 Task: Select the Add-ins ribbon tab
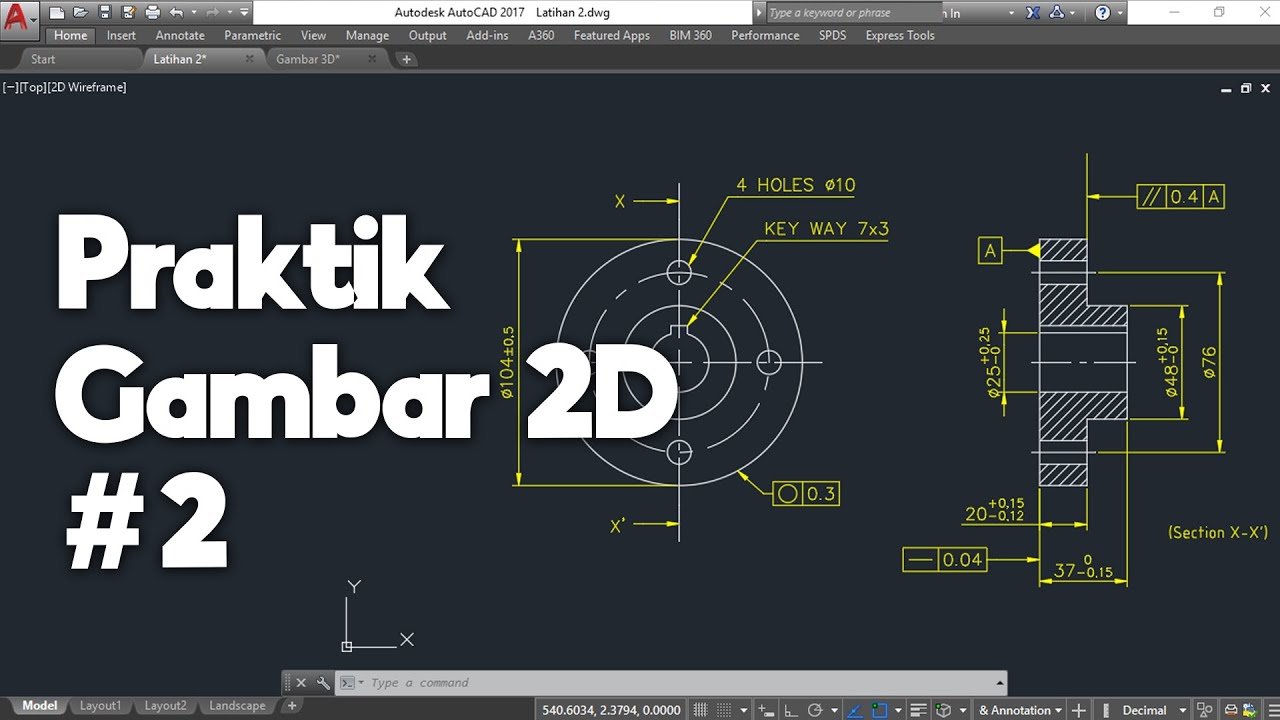(487, 35)
